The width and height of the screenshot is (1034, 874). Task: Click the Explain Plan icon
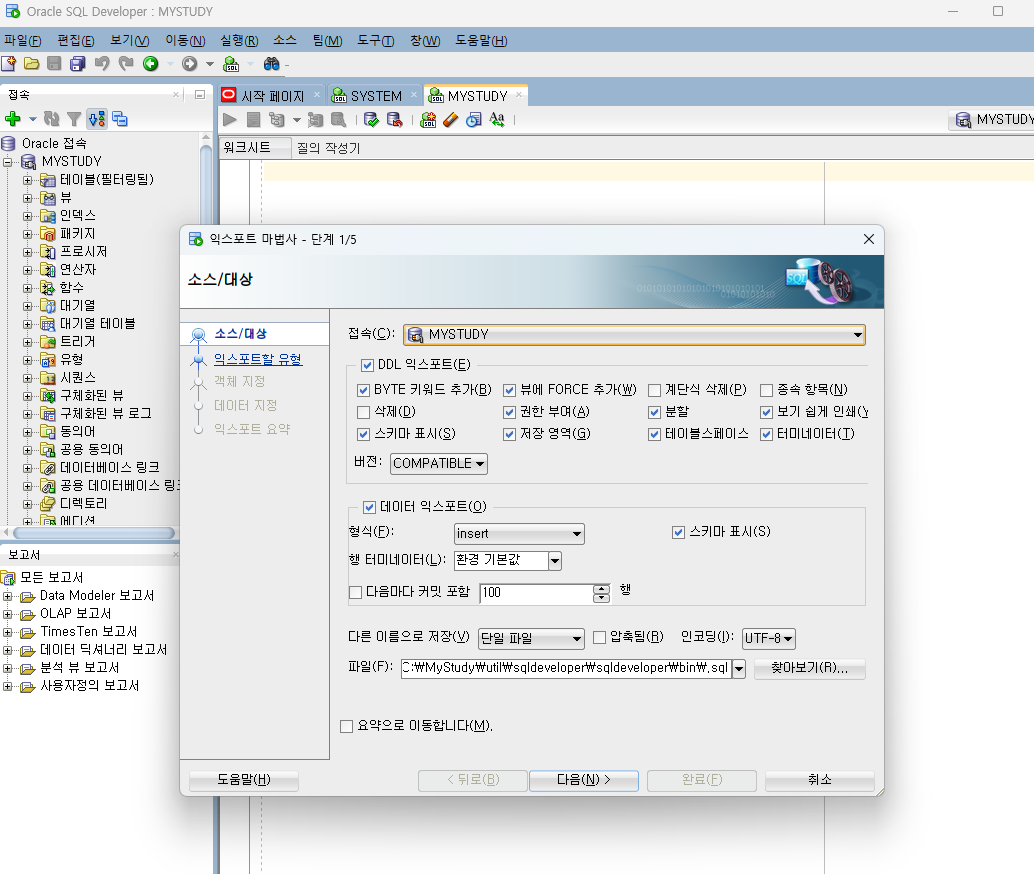point(276,119)
